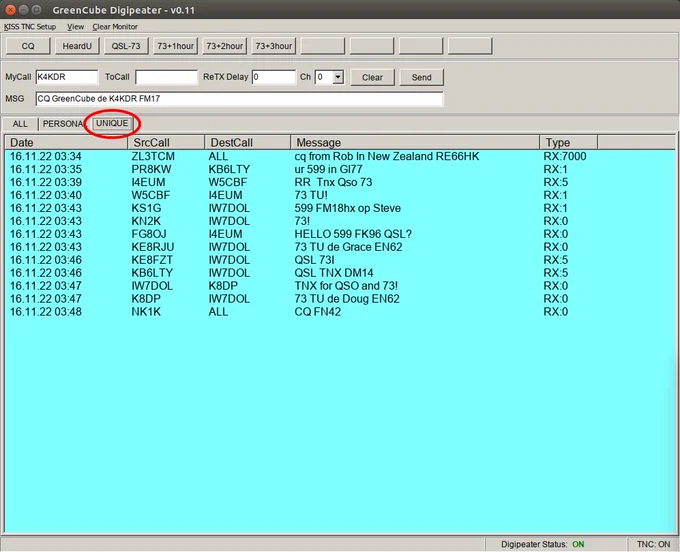Select the KE8RJU source call cell
680x552 pixels.
153,247
